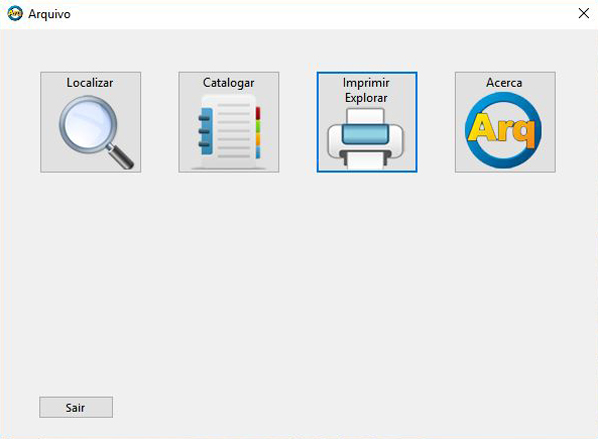The image size is (598, 439).
Task: Click the Sair button to exit
Action: 76,407
